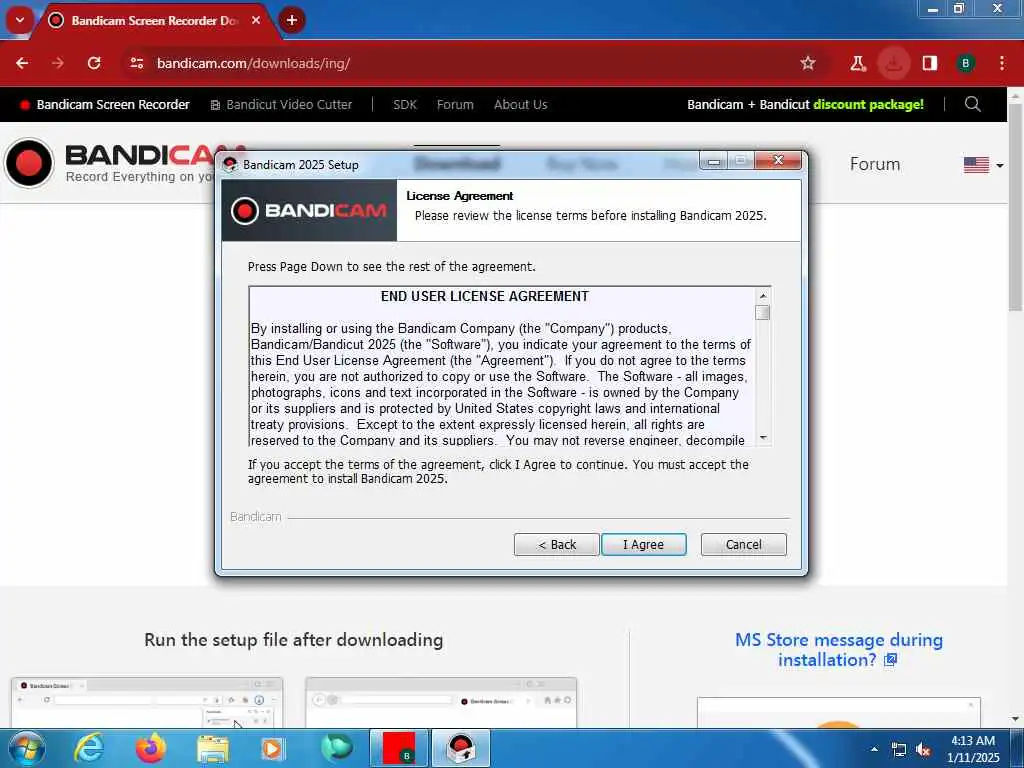
Task: Open site information icon in address bar
Action: pos(136,63)
